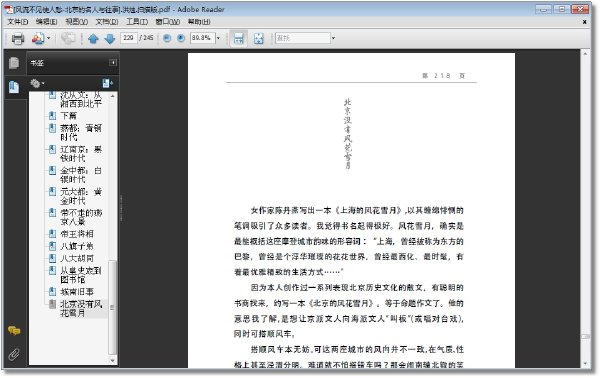This screenshot has height=378, width=600.
Task: Open the Comments panel icon
Action: pos(14,330)
